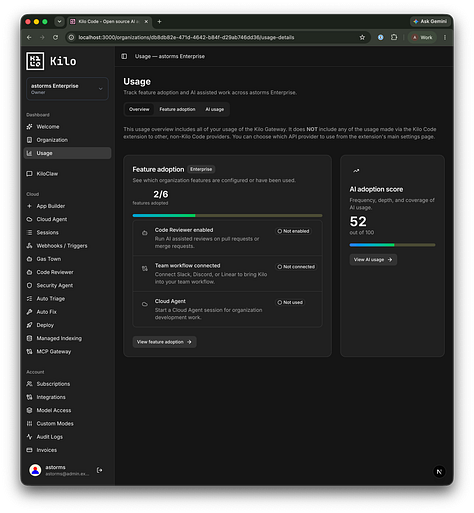The image size is (474, 513).
Task: Switch to the Overview tab
Action: point(139,109)
